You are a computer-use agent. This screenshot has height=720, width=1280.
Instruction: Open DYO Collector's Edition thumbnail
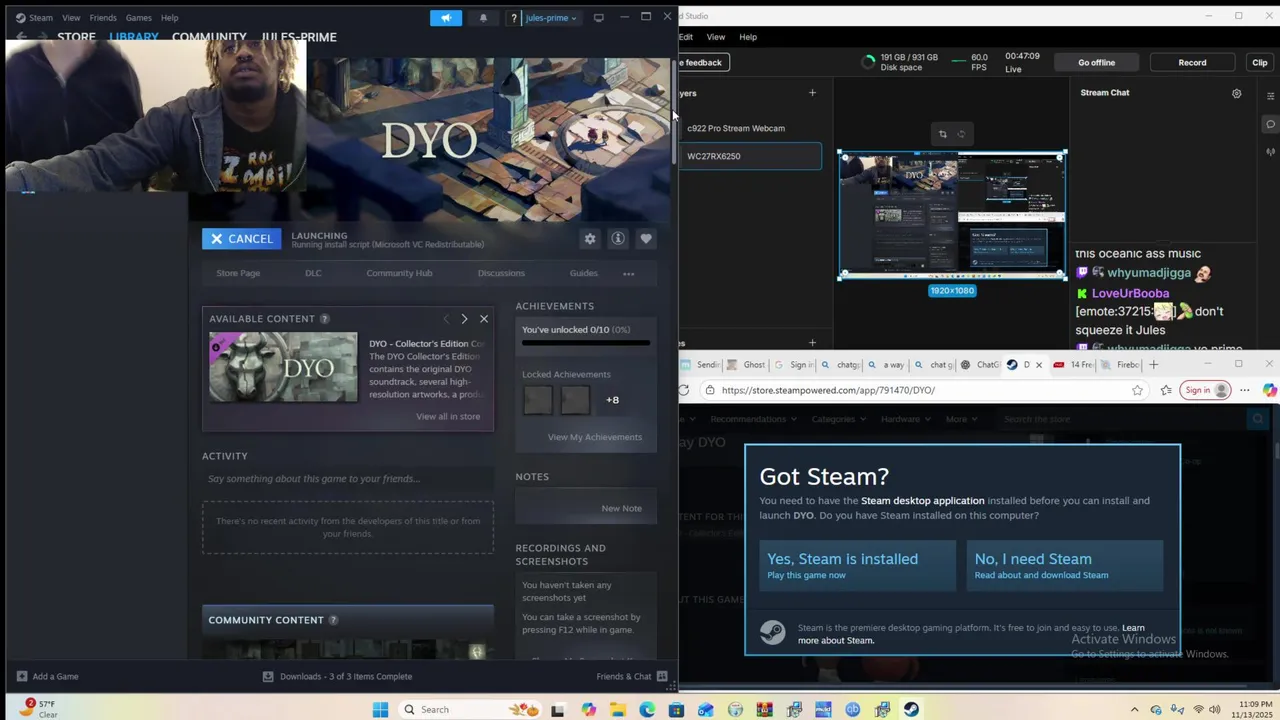tap(283, 367)
